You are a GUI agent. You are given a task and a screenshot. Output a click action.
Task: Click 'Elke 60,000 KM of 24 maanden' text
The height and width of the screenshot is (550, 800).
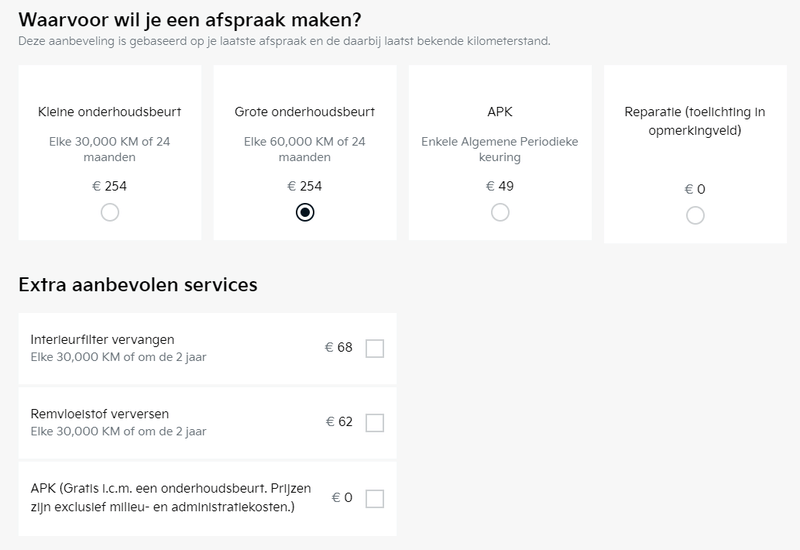[x=305, y=149]
